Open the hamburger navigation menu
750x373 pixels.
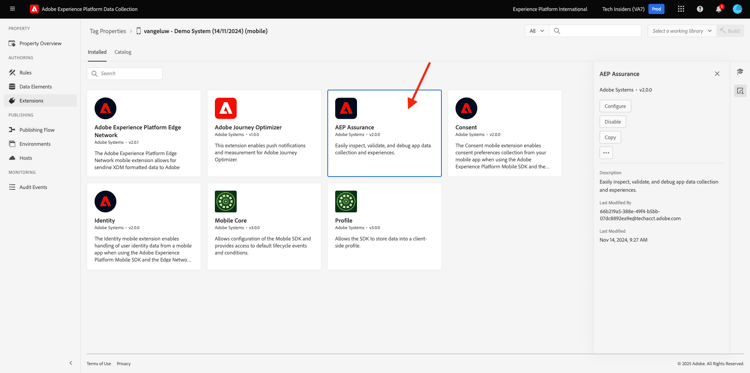[x=12, y=9]
